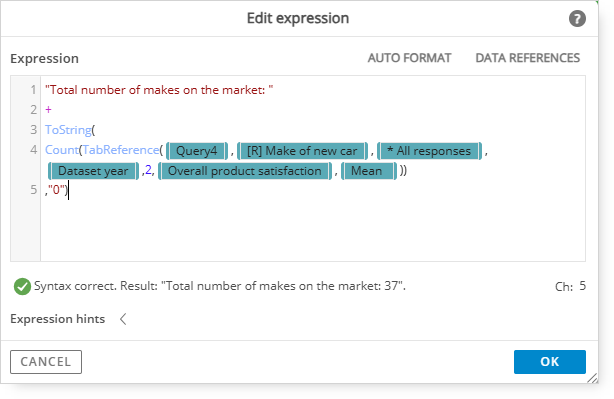
Task: Select the Query4 reference token
Action: tap(197, 151)
